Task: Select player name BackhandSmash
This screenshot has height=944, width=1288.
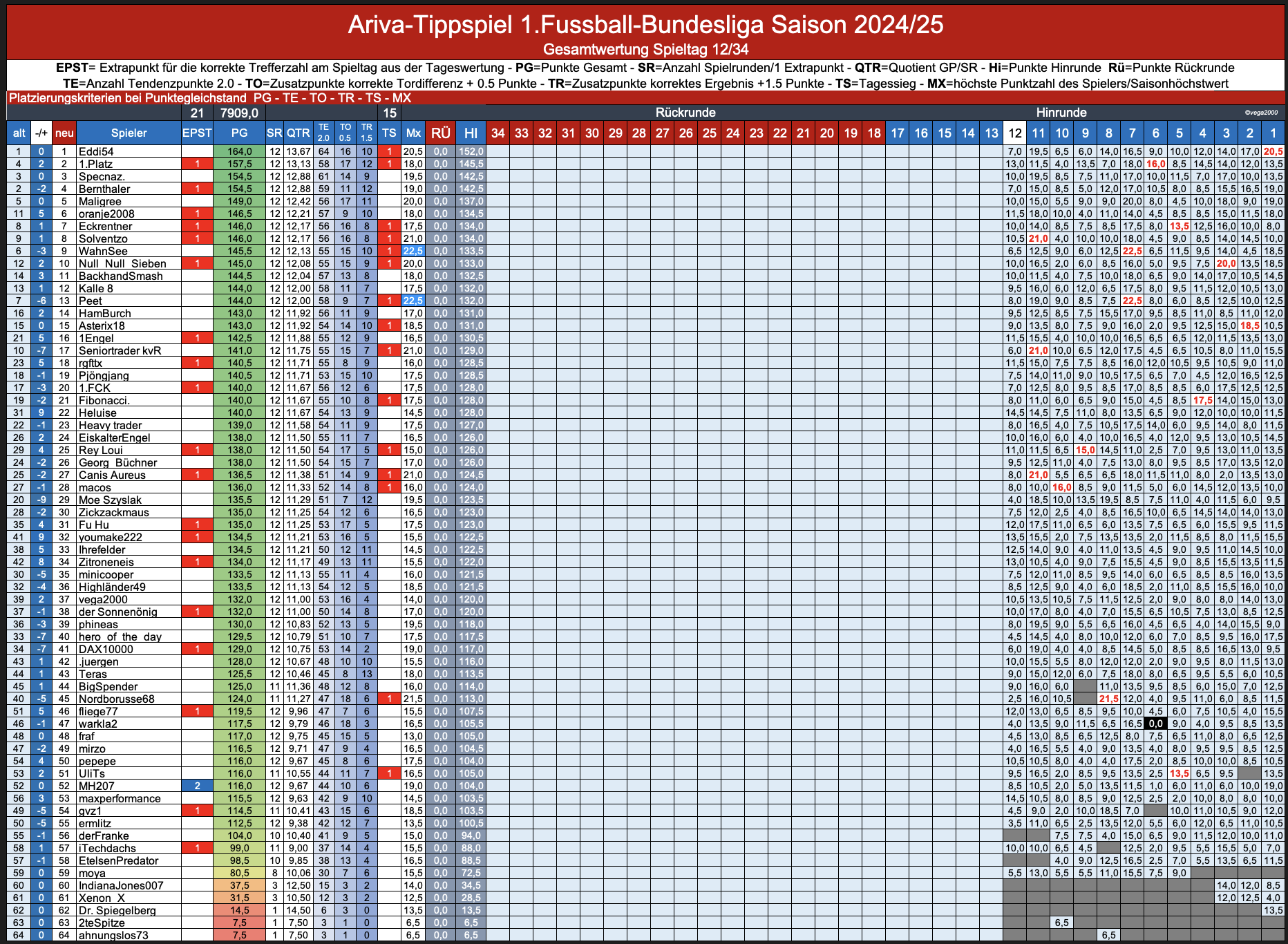Action: pos(121,276)
